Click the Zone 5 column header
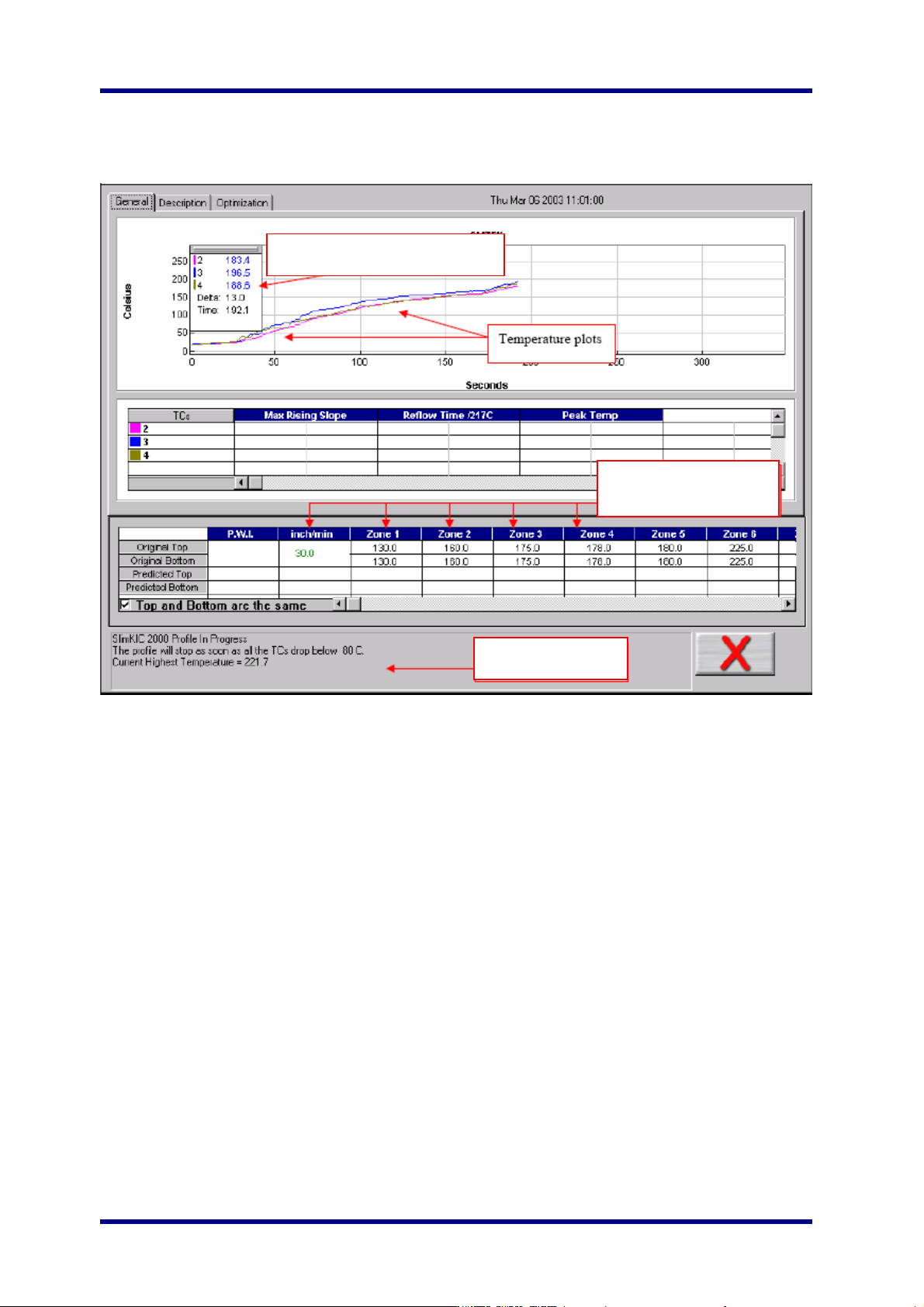This screenshot has width=924, height=1307. [x=670, y=534]
